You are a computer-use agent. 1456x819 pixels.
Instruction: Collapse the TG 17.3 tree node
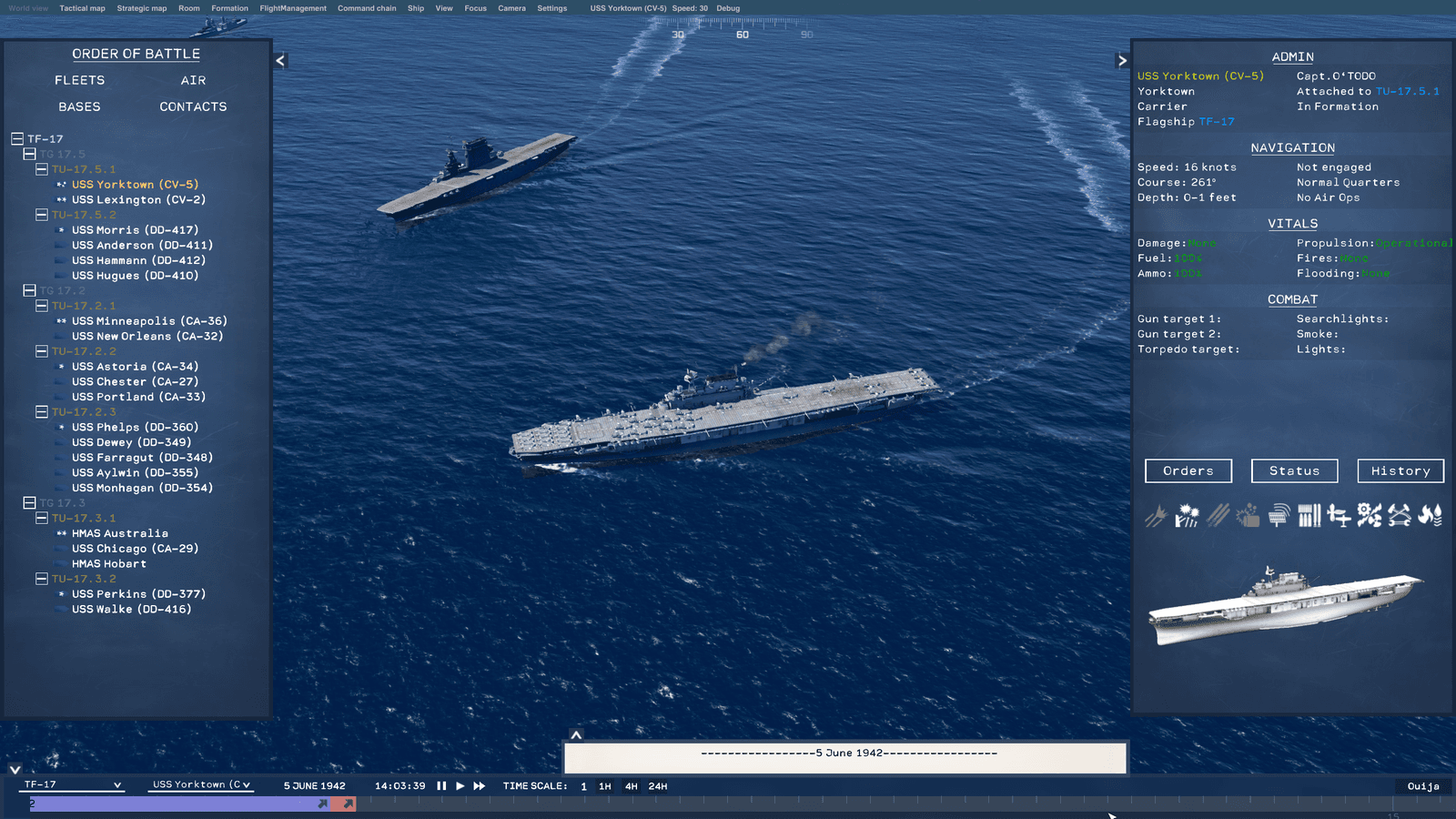tap(29, 503)
